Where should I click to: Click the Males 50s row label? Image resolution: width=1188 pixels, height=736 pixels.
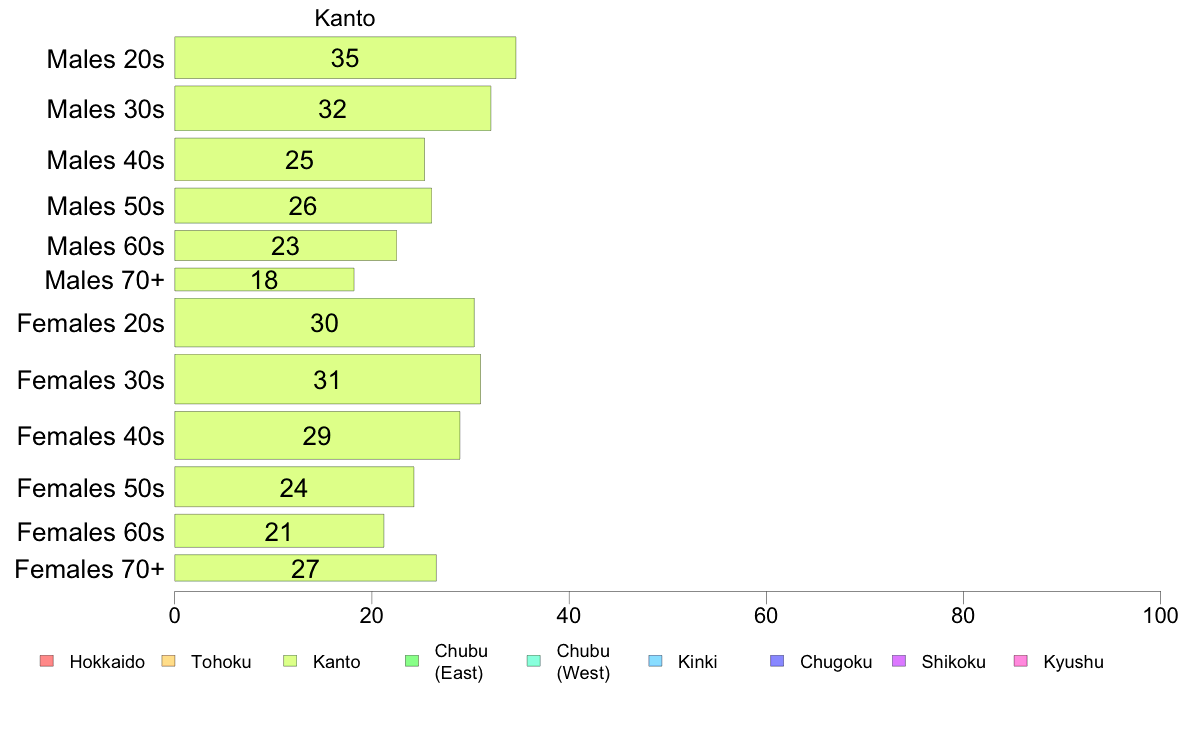pyautogui.click(x=105, y=206)
